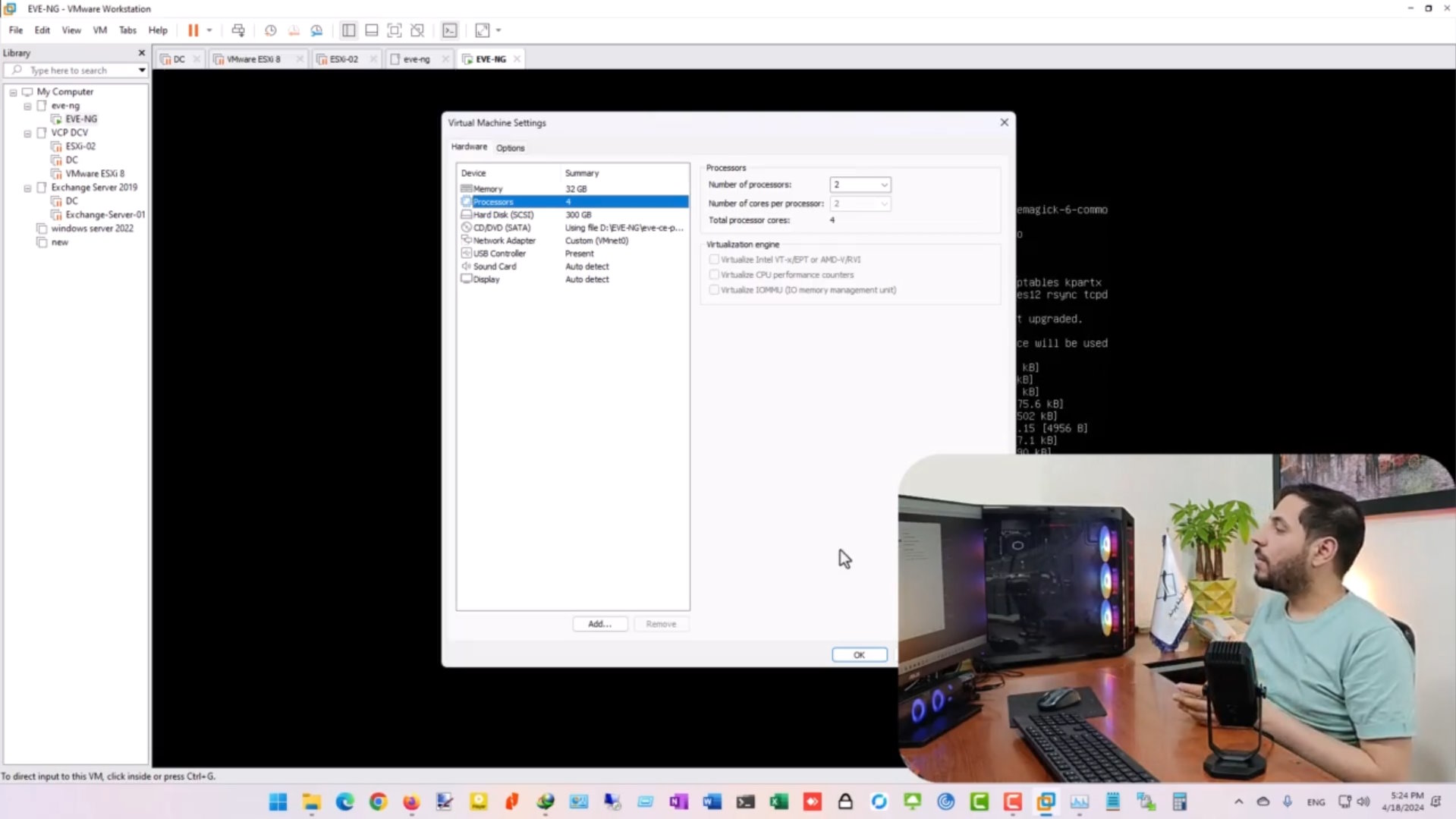Image resolution: width=1456 pixels, height=819 pixels.
Task: Toggle the library sidebar view icon
Action: 348,30
